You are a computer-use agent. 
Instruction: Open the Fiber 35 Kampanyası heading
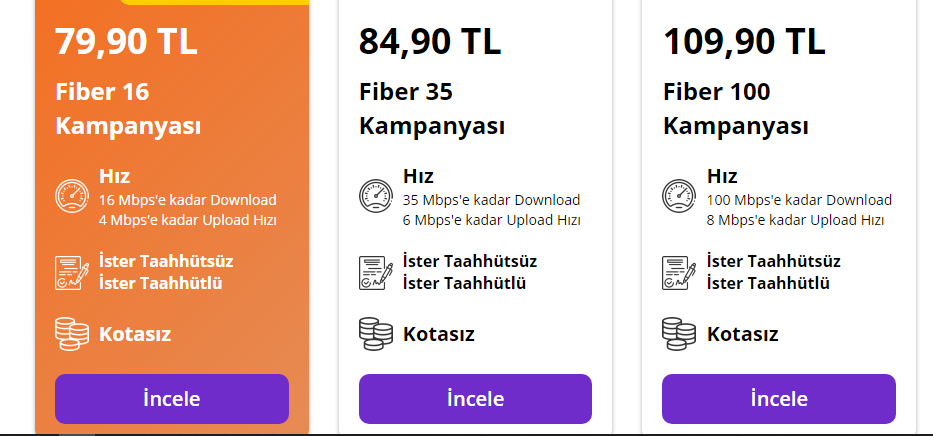[x=431, y=110]
